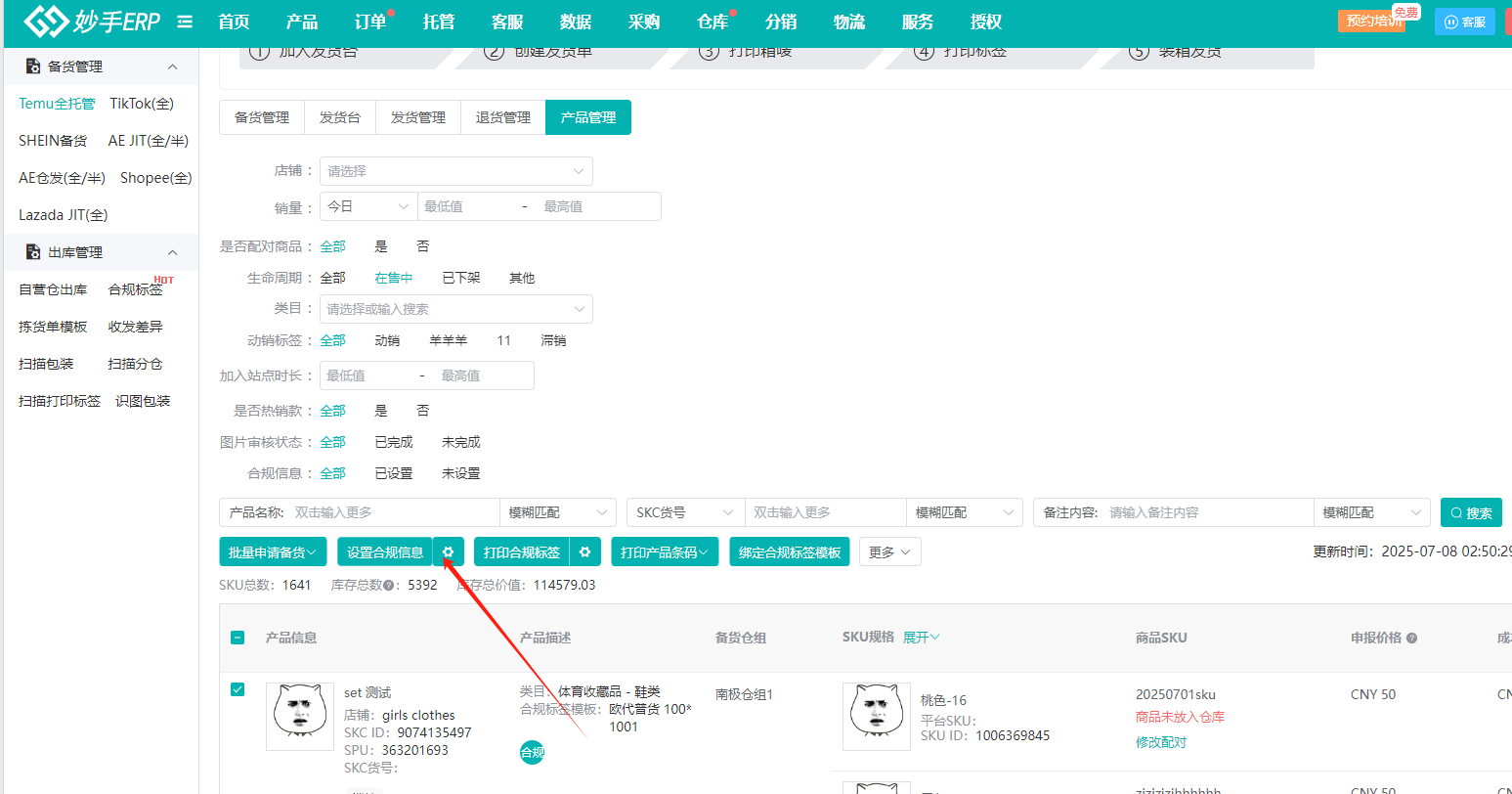Viewport: 1512px width, 794px height.
Task: Click the gear icon next to 打印合规标签
Action: tap(584, 551)
